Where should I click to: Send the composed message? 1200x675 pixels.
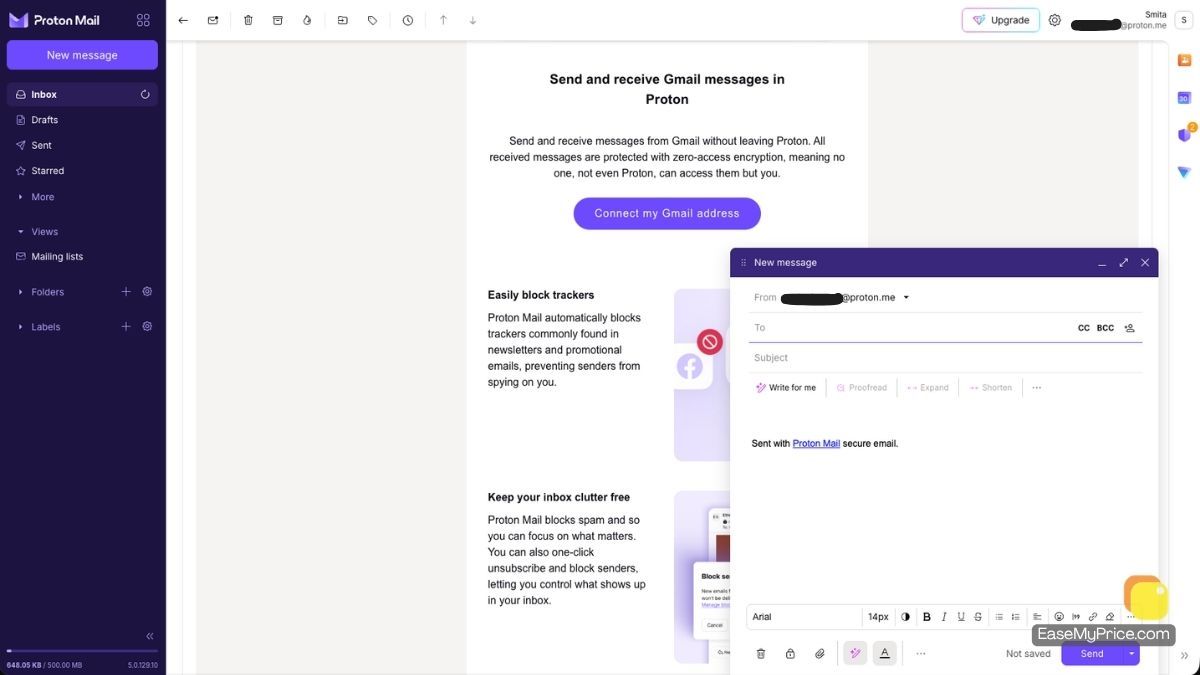1092,654
